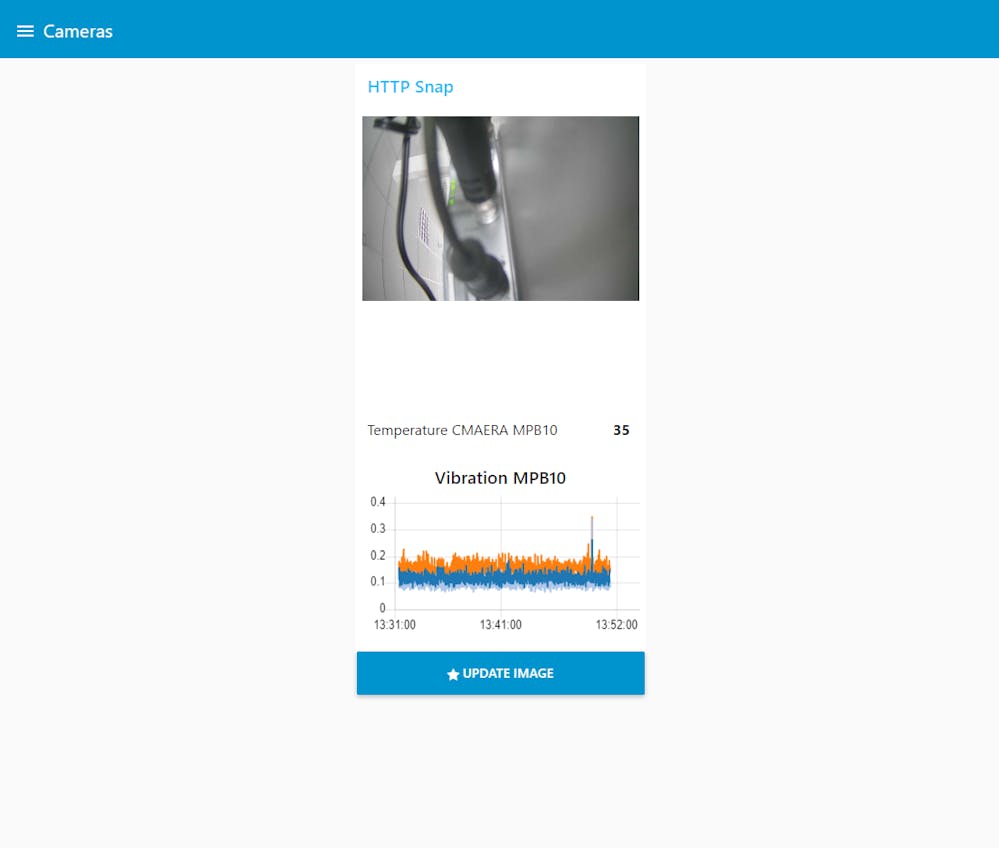
Task: Select the temperature value 35
Action: tap(621, 430)
